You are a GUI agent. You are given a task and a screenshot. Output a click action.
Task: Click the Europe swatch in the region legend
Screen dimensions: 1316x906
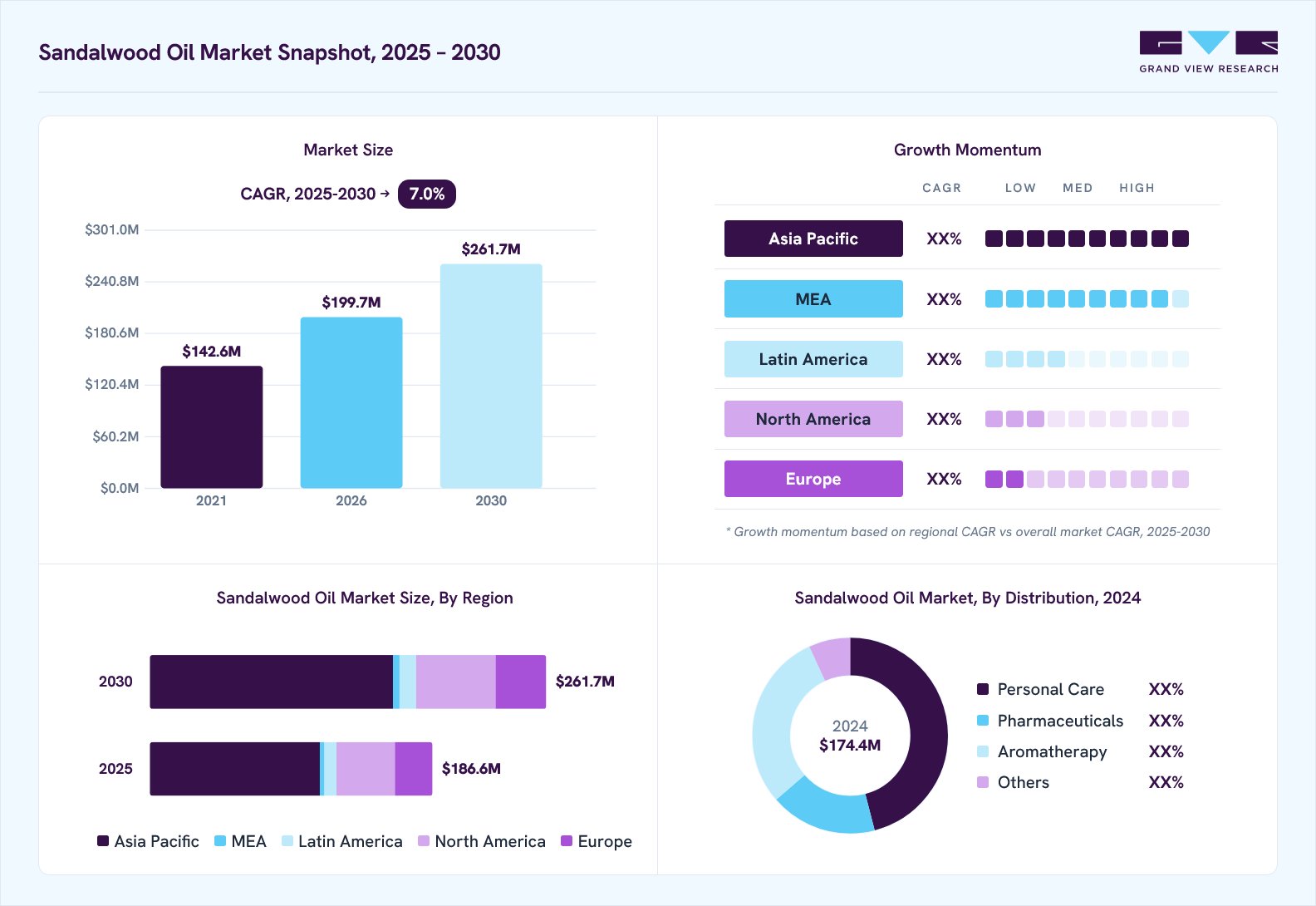tap(567, 841)
